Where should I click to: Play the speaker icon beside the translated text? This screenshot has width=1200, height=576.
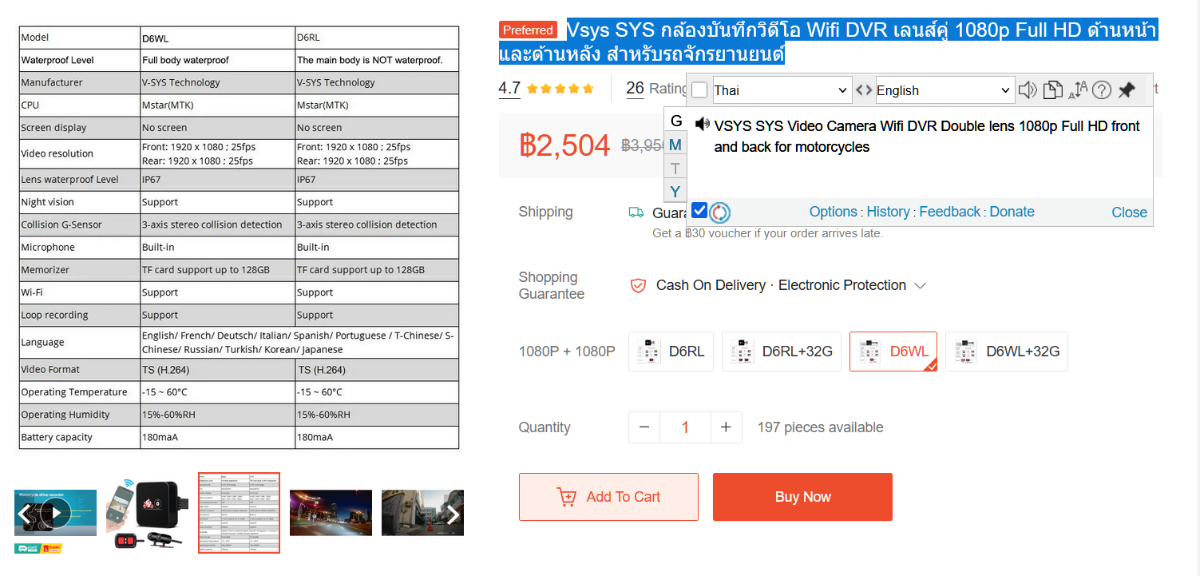pos(703,125)
